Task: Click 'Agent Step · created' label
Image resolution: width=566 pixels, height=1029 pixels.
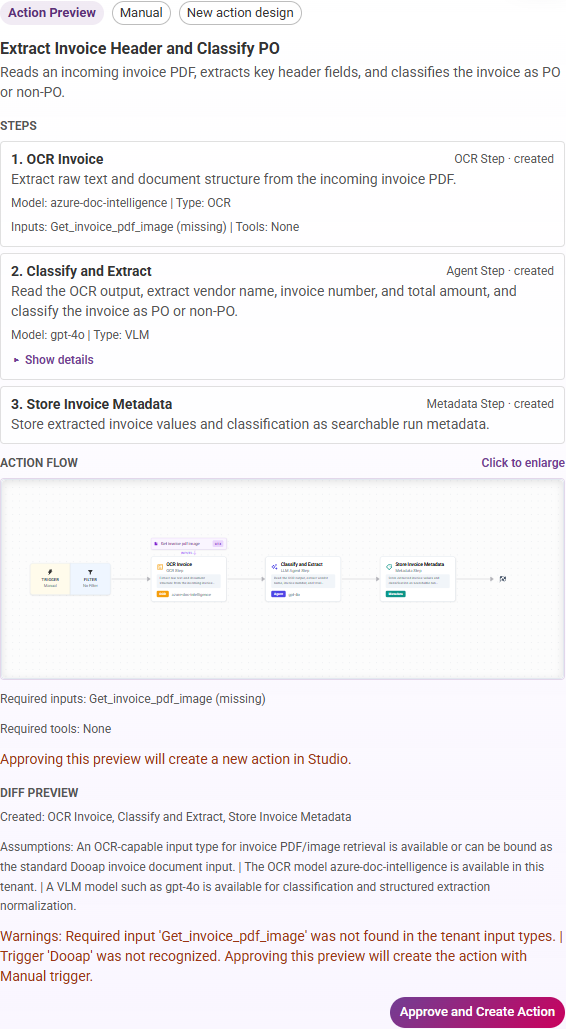Action: [x=500, y=270]
